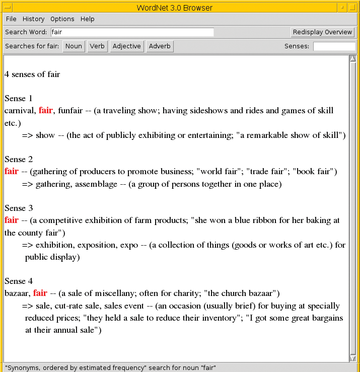
Task: Click the '4 senses of fair' line
Action: tap(32, 74)
